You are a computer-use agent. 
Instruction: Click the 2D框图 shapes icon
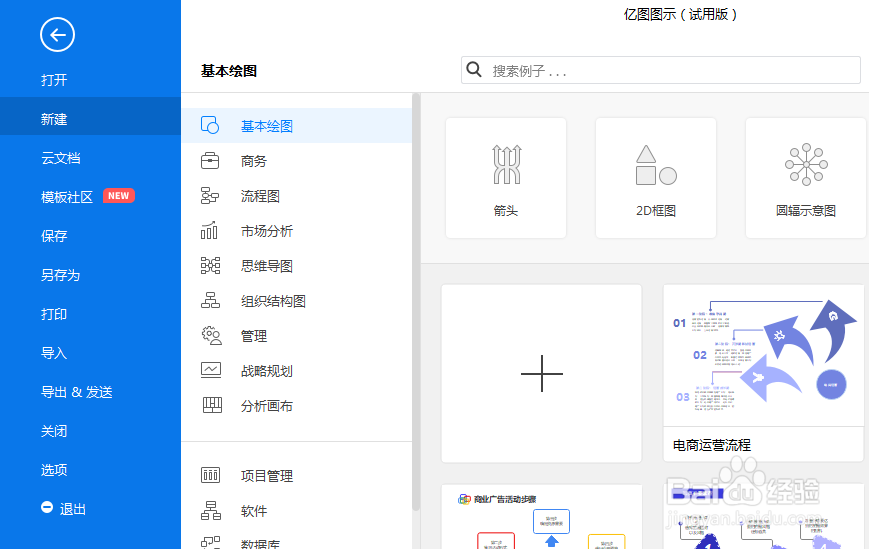coord(656,165)
